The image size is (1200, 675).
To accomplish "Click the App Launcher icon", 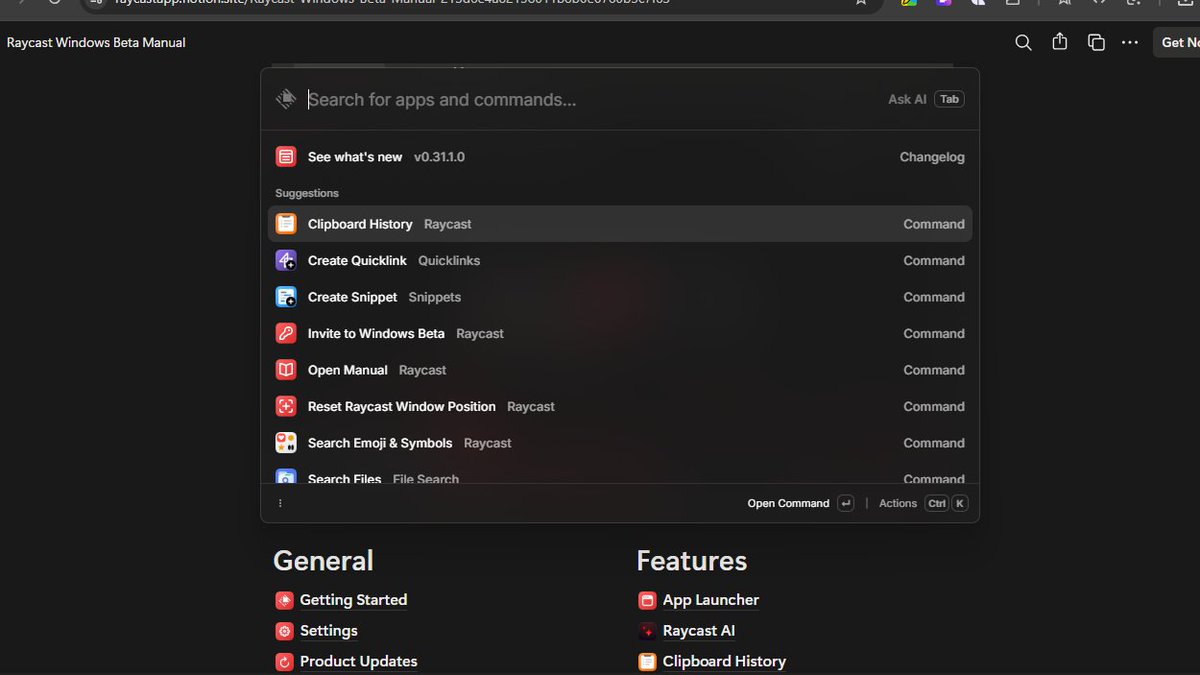I will click(647, 600).
